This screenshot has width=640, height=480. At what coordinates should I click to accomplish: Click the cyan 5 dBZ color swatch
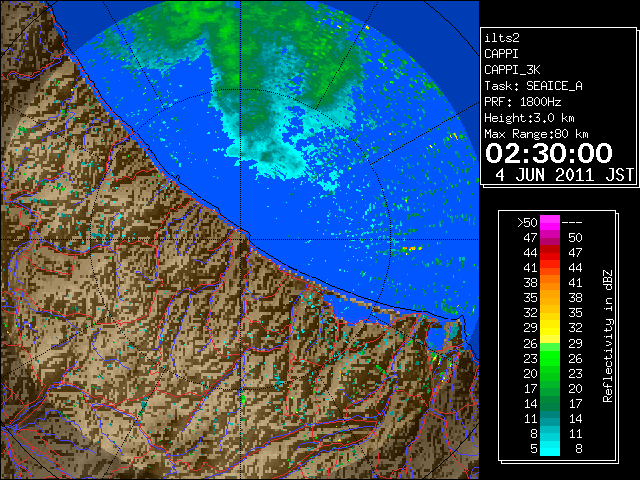(550, 448)
